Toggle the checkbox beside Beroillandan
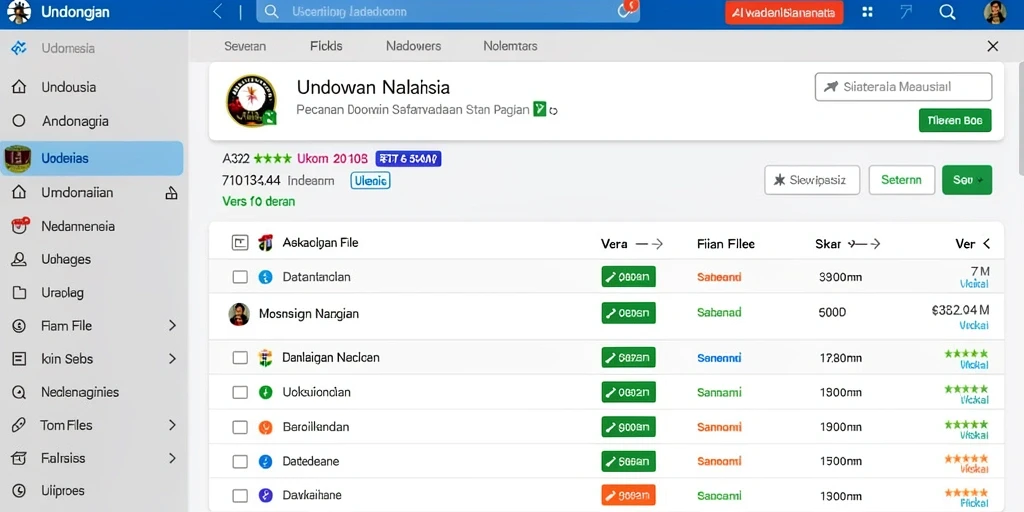Image resolution: width=1024 pixels, height=512 pixels. (240, 427)
